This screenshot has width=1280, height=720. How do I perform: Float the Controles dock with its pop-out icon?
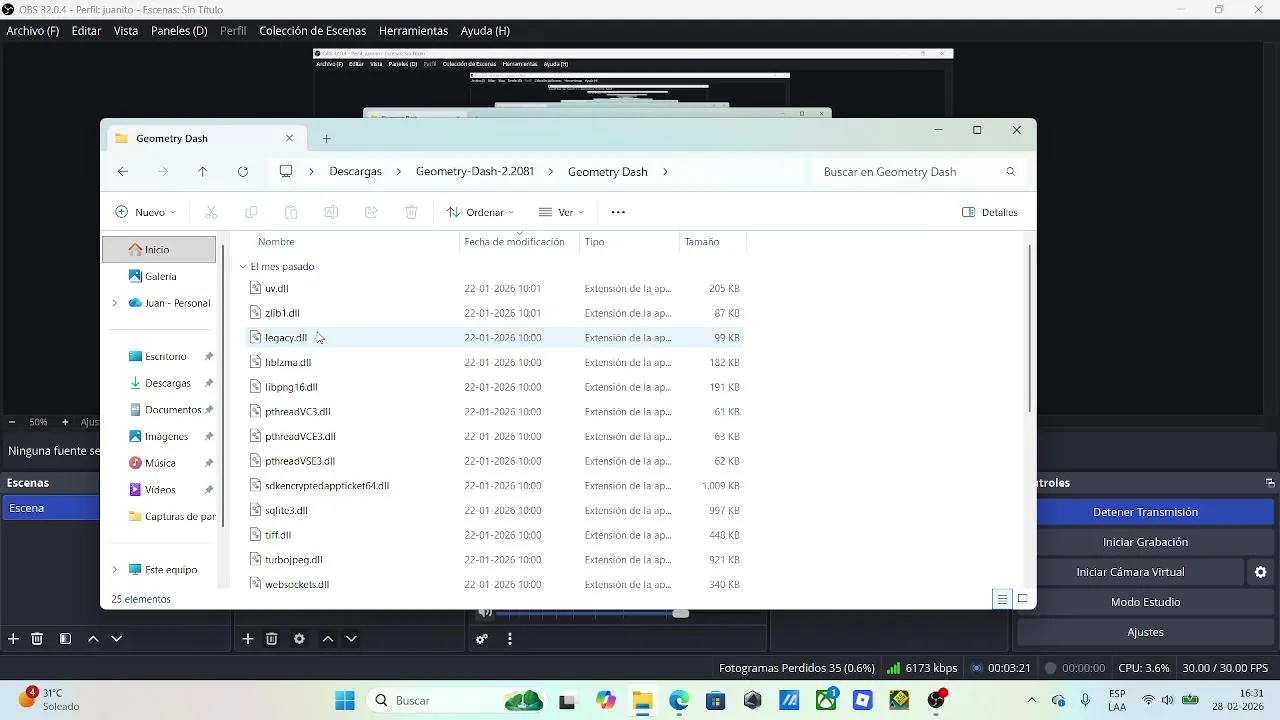pyautogui.click(x=1270, y=483)
